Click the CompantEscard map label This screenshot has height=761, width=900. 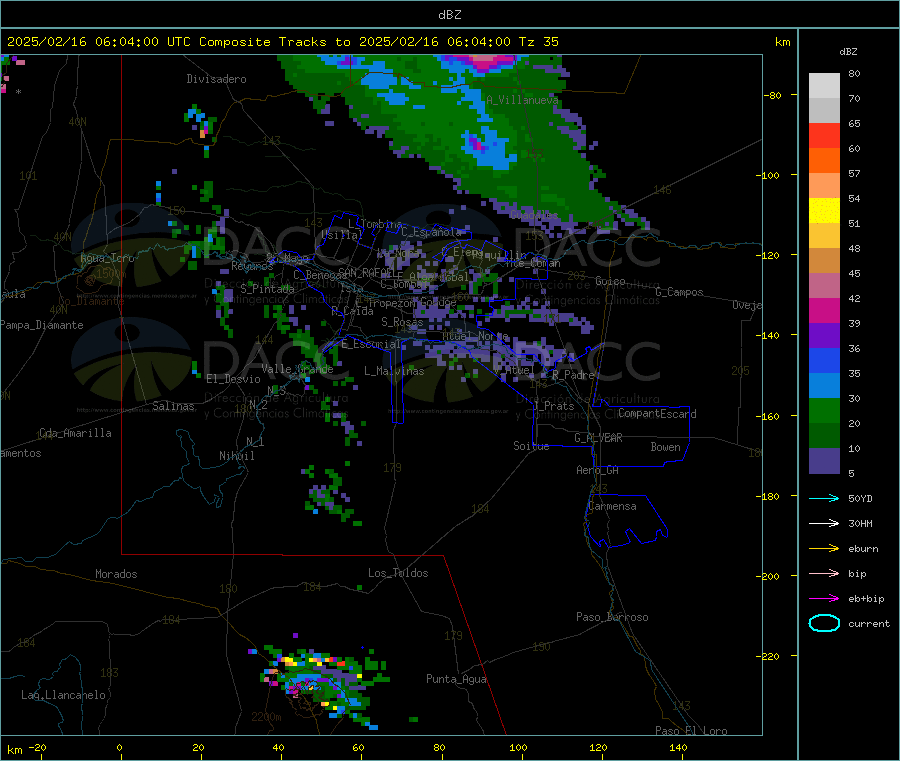pyautogui.click(x=657, y=414)
